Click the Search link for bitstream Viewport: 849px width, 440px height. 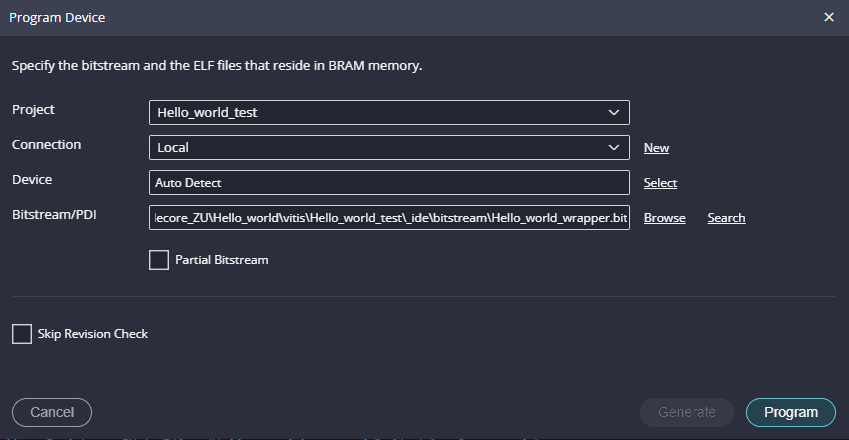(x=726, y=218)
